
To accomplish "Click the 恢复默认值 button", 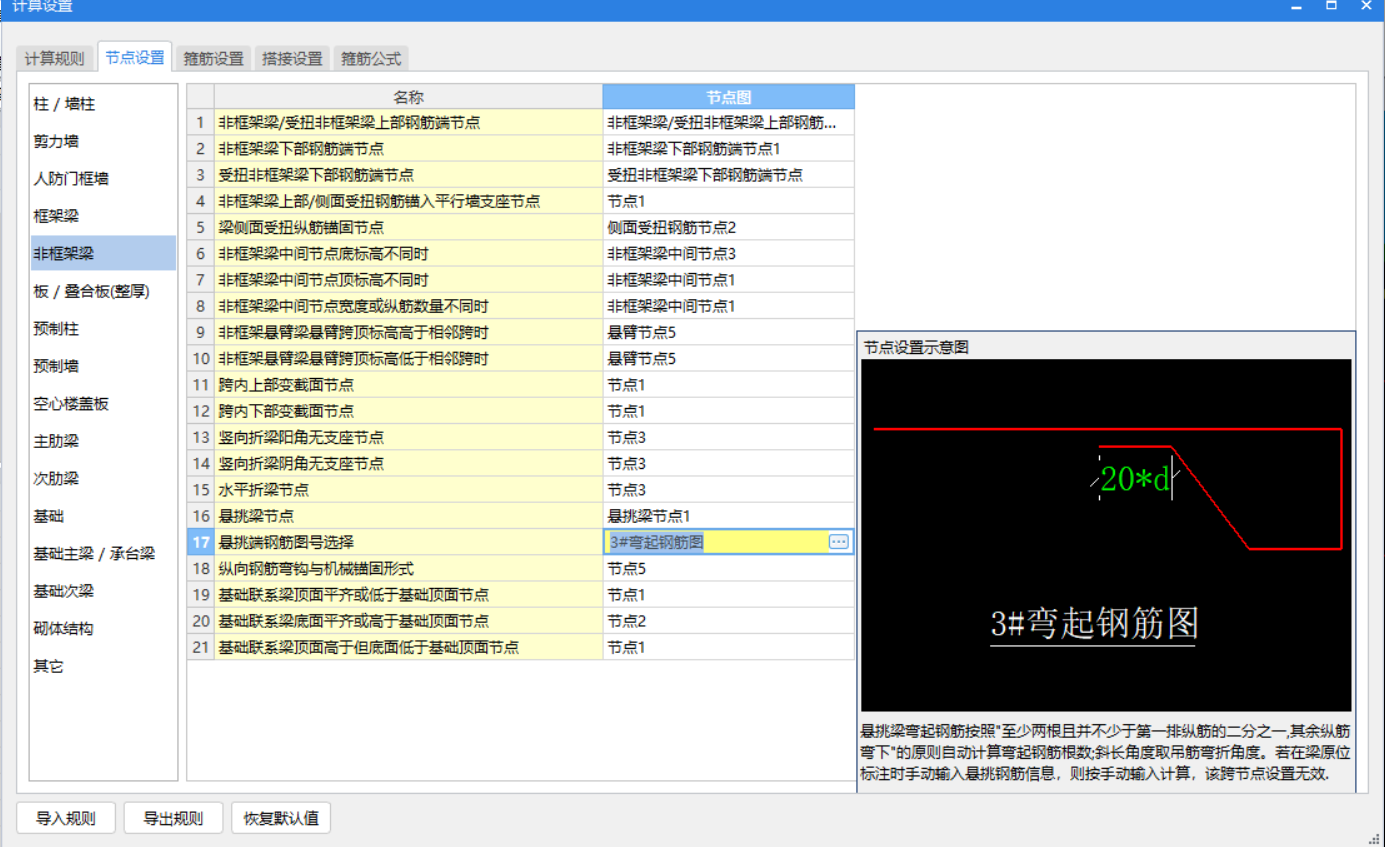I will (x=281, y=818).
